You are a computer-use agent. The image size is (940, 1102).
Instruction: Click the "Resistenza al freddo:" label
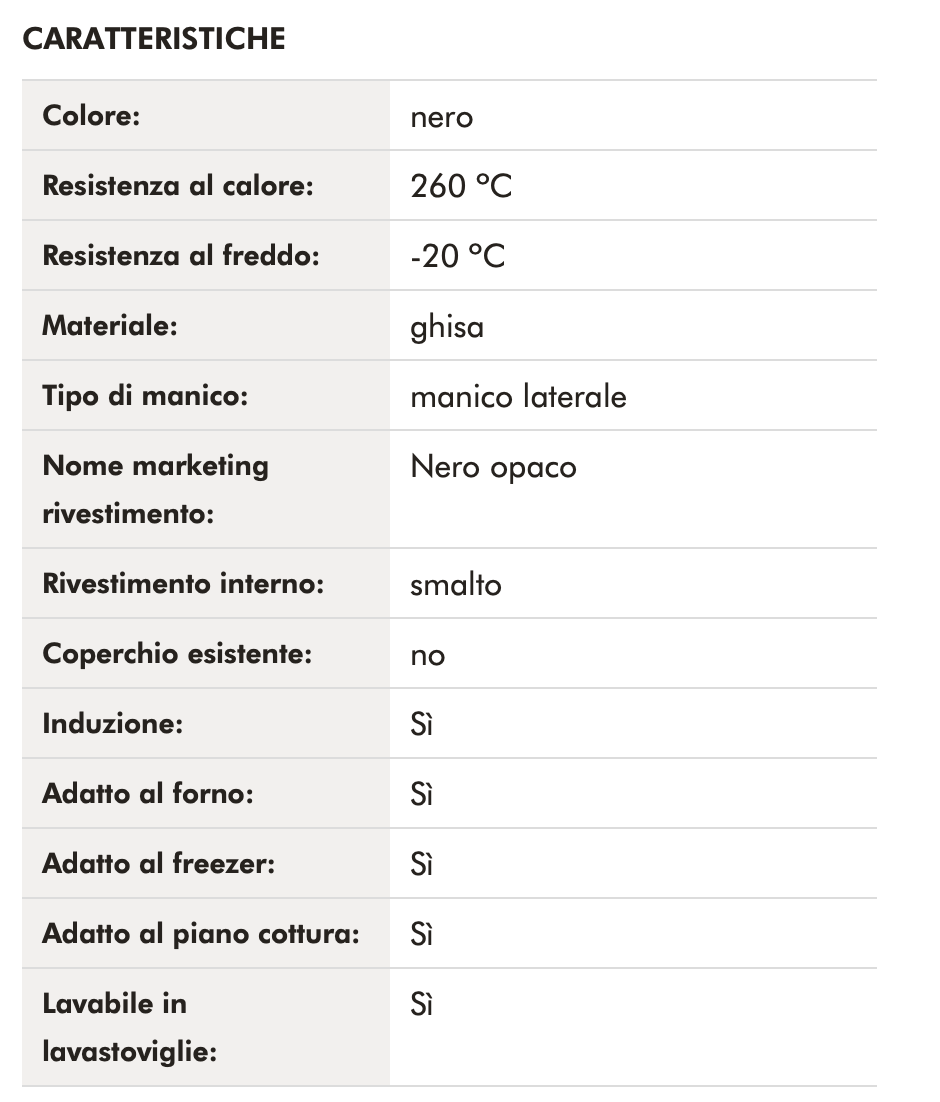(x=180, y=256)
